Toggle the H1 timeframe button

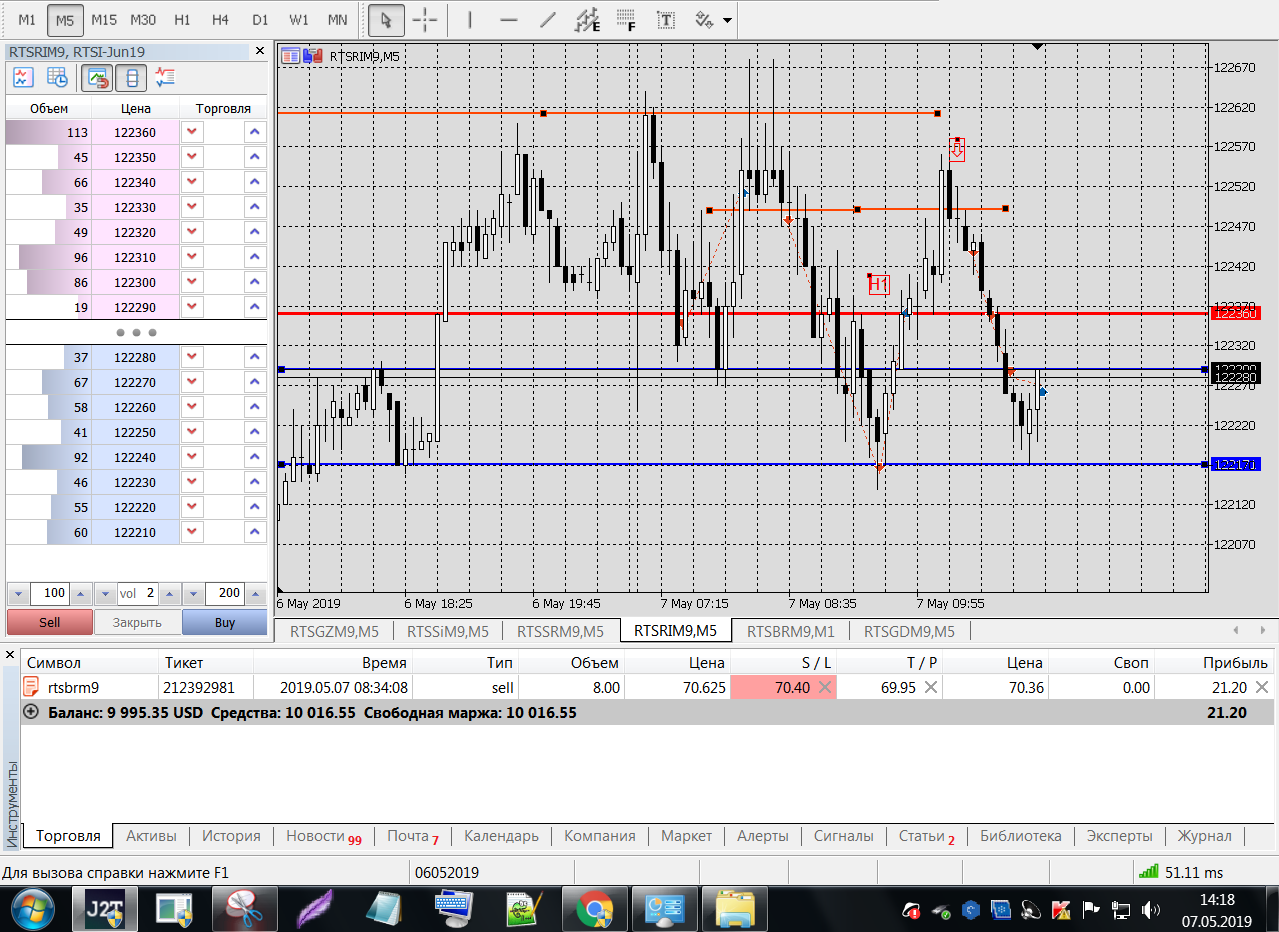tap(182, 20)
